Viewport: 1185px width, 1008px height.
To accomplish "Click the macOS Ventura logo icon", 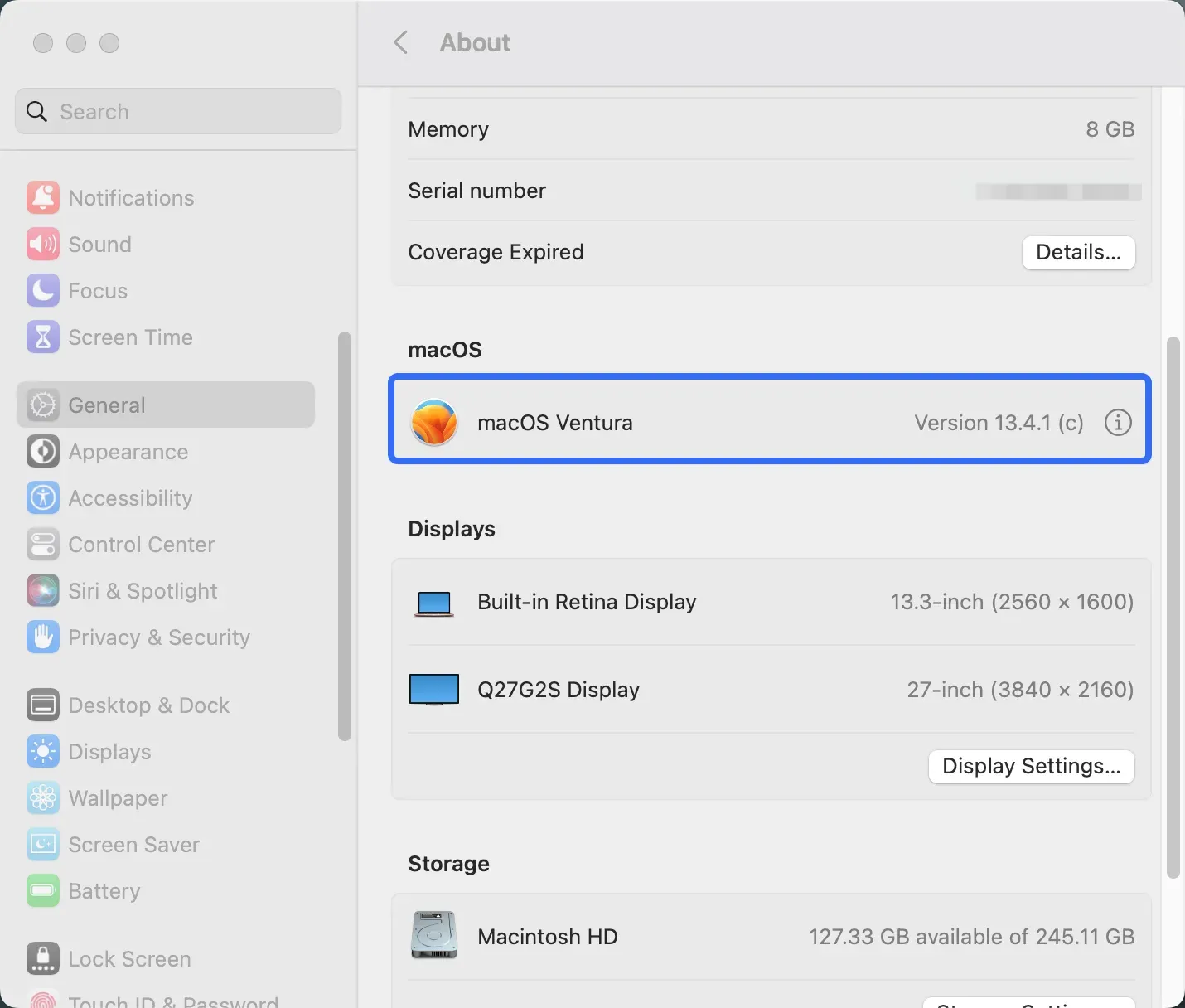I will click(434, 423).
